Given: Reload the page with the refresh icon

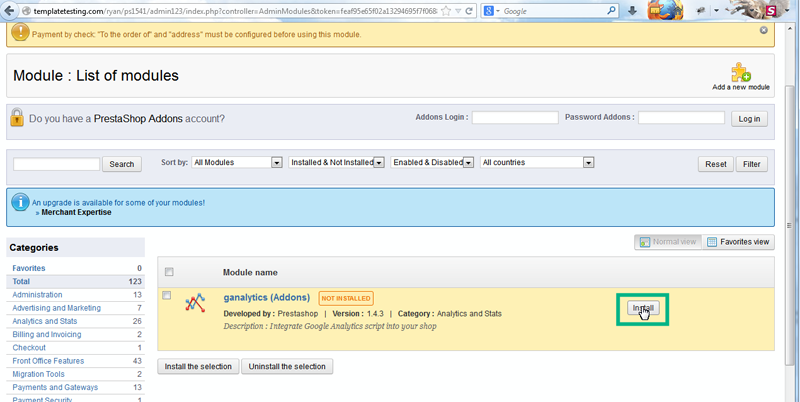Looking at the screenshot, I should coord(469,11).
